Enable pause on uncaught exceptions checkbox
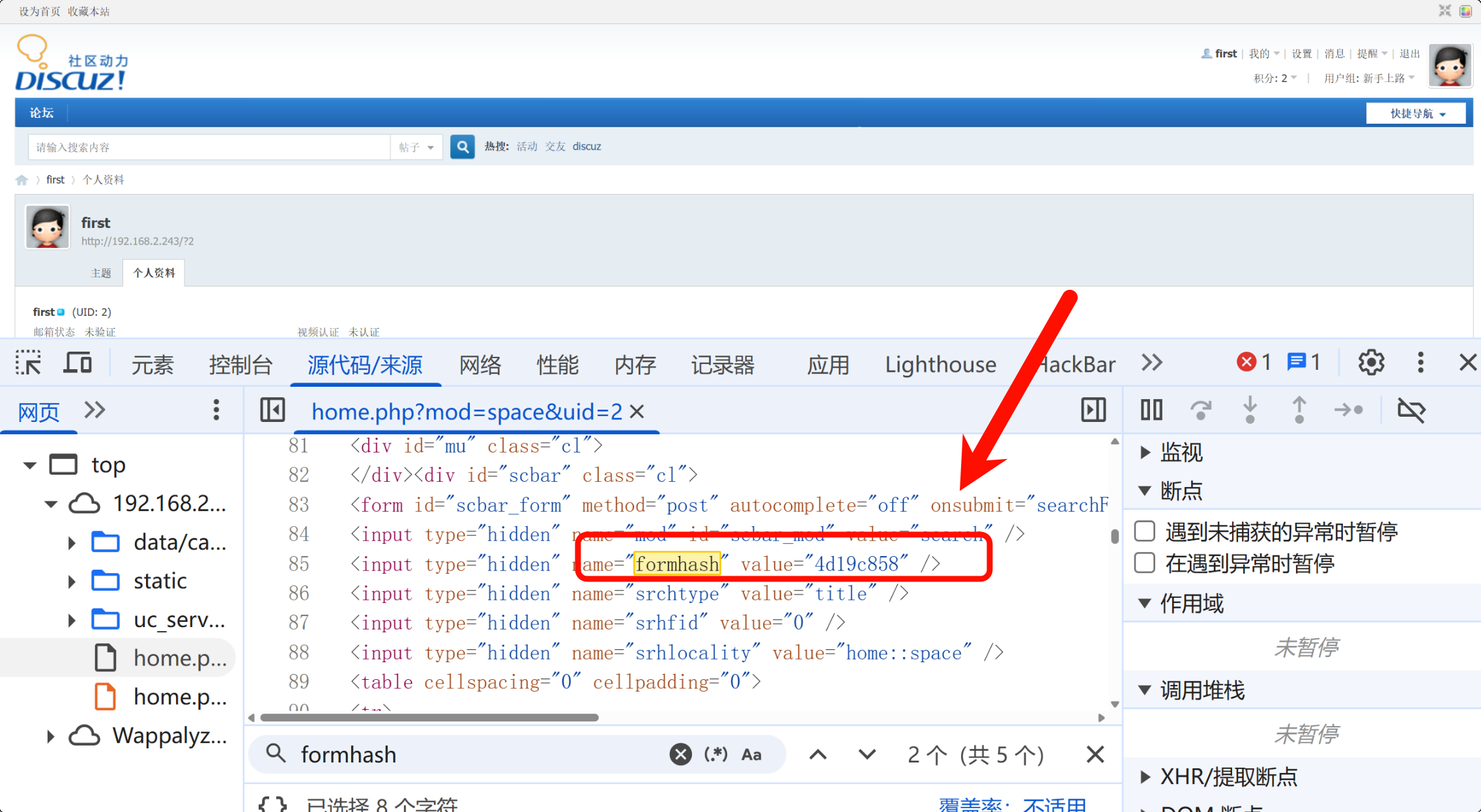The image size is (1481, 812). 1145,531
